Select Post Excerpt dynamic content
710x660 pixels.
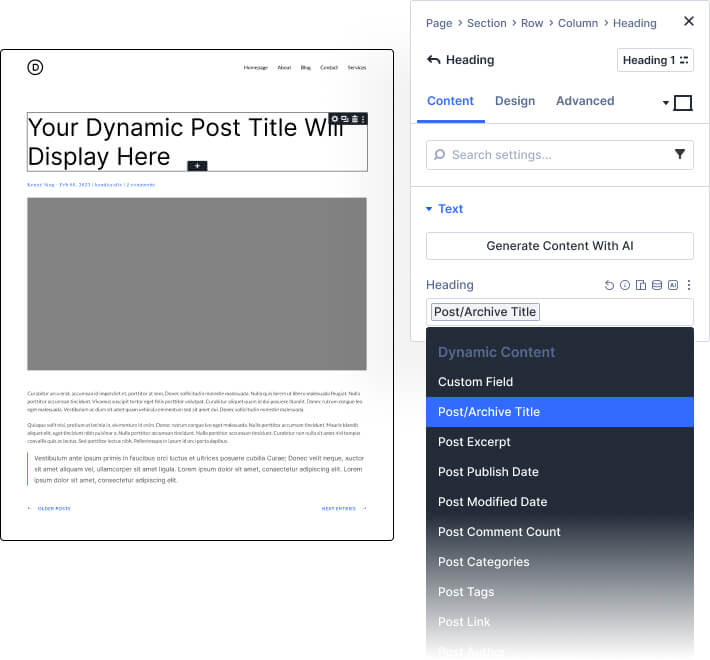560,442
